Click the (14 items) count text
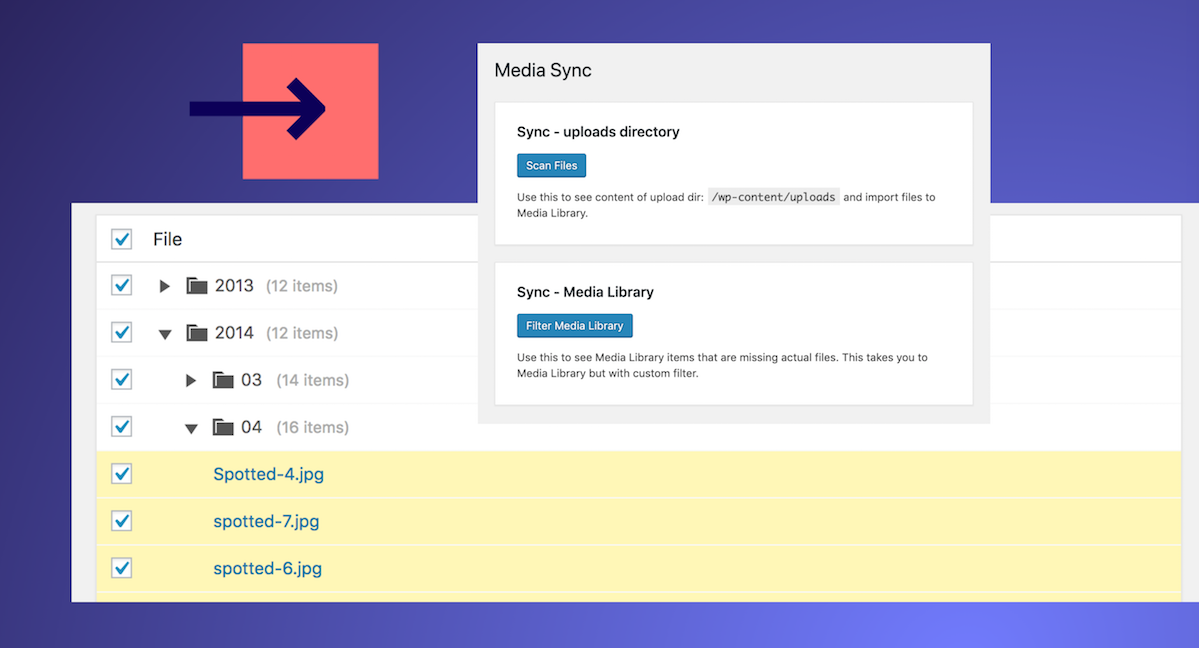Viewport: 1199px width, 648px height. tap(313, 380)
